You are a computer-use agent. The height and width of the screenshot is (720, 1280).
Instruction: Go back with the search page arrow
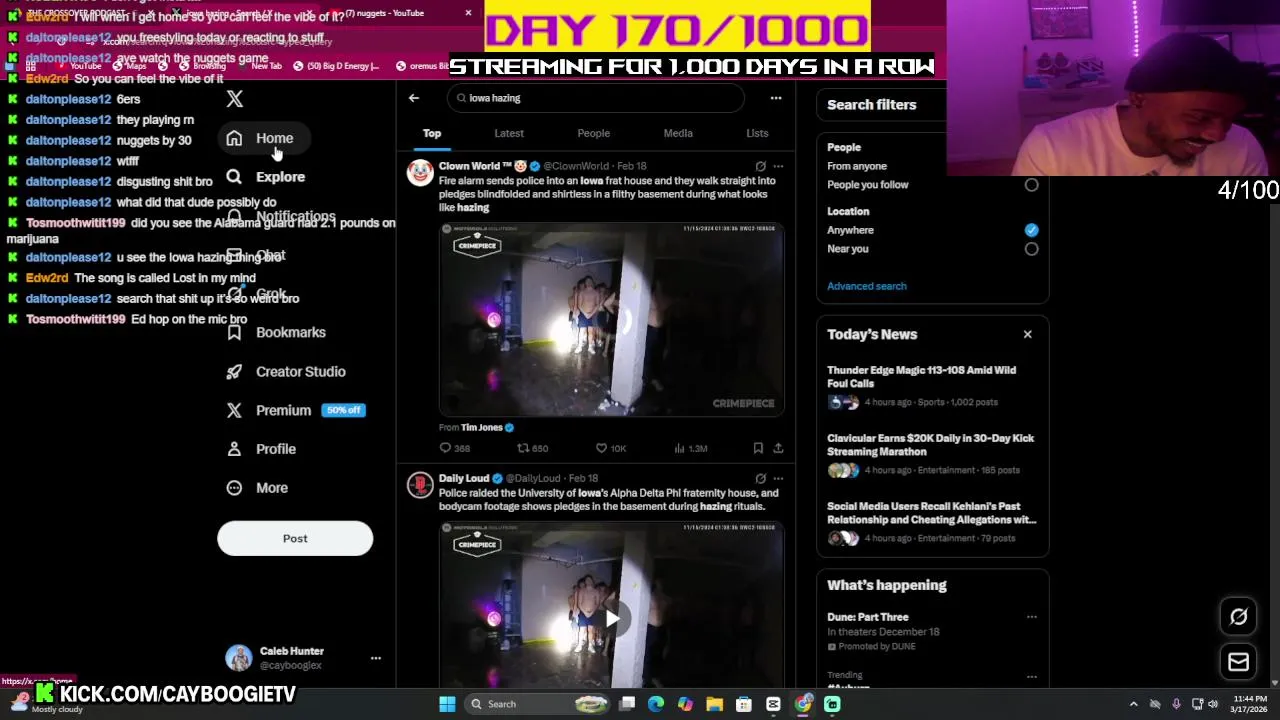[x=414, y=98]
